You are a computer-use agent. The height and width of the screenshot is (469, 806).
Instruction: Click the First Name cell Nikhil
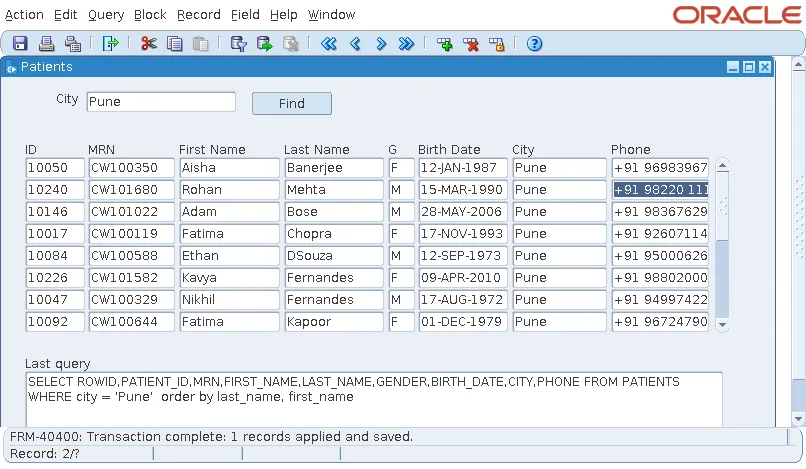pos(229,300)
